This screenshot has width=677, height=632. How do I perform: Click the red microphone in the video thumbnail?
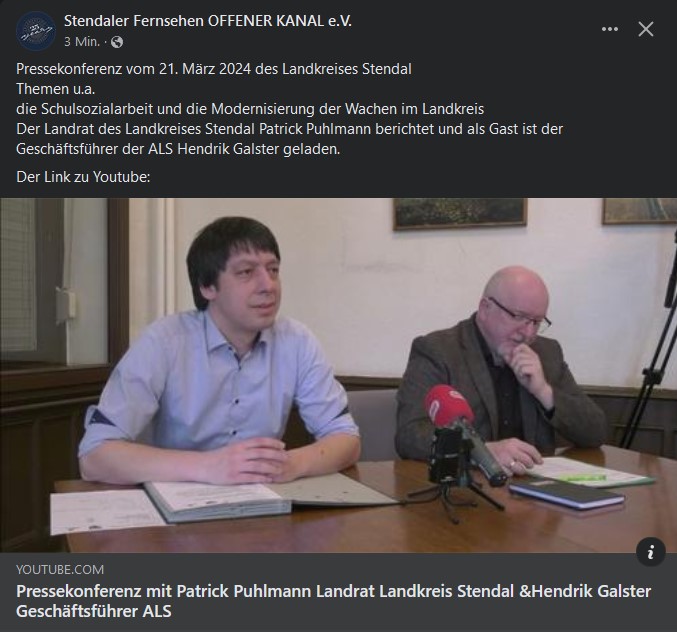[x=448, y=406]
